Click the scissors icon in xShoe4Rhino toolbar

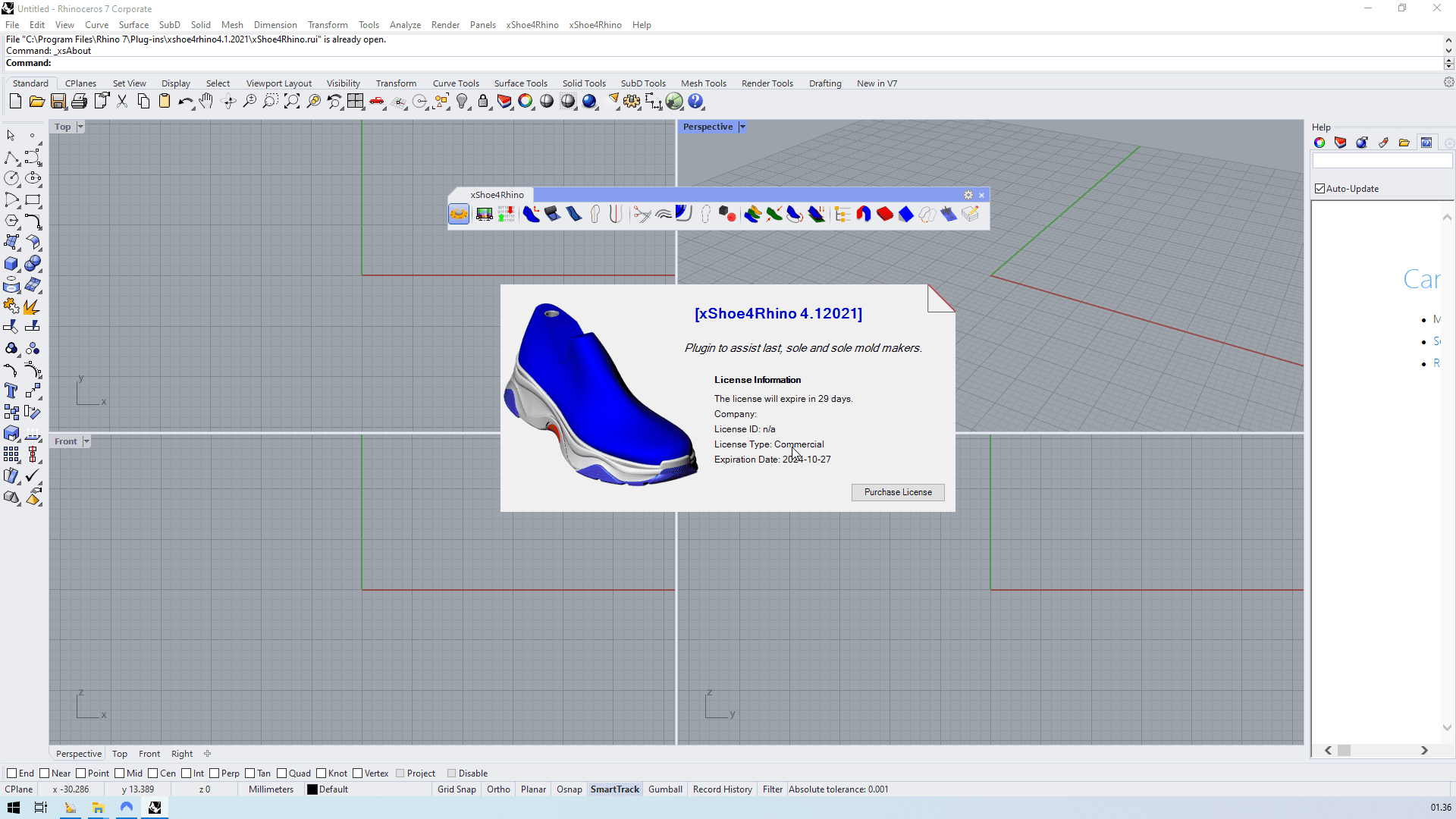coord(642,215)
